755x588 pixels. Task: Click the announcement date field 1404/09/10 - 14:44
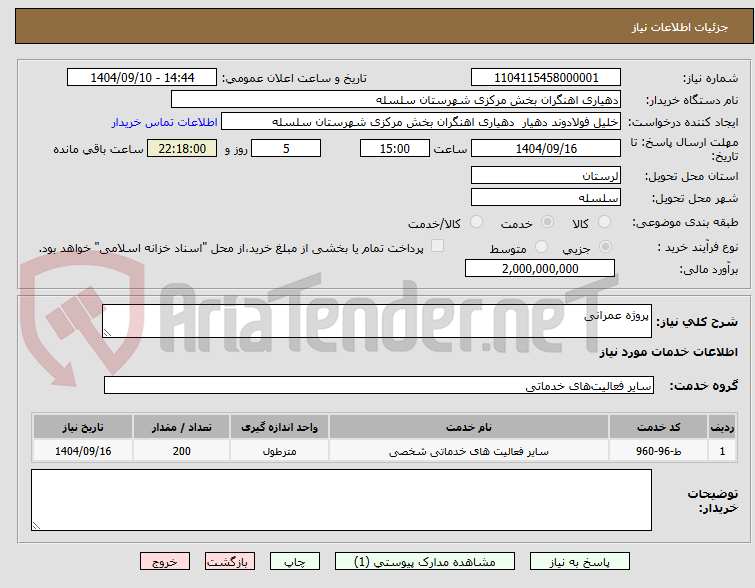tap(142, 78)
